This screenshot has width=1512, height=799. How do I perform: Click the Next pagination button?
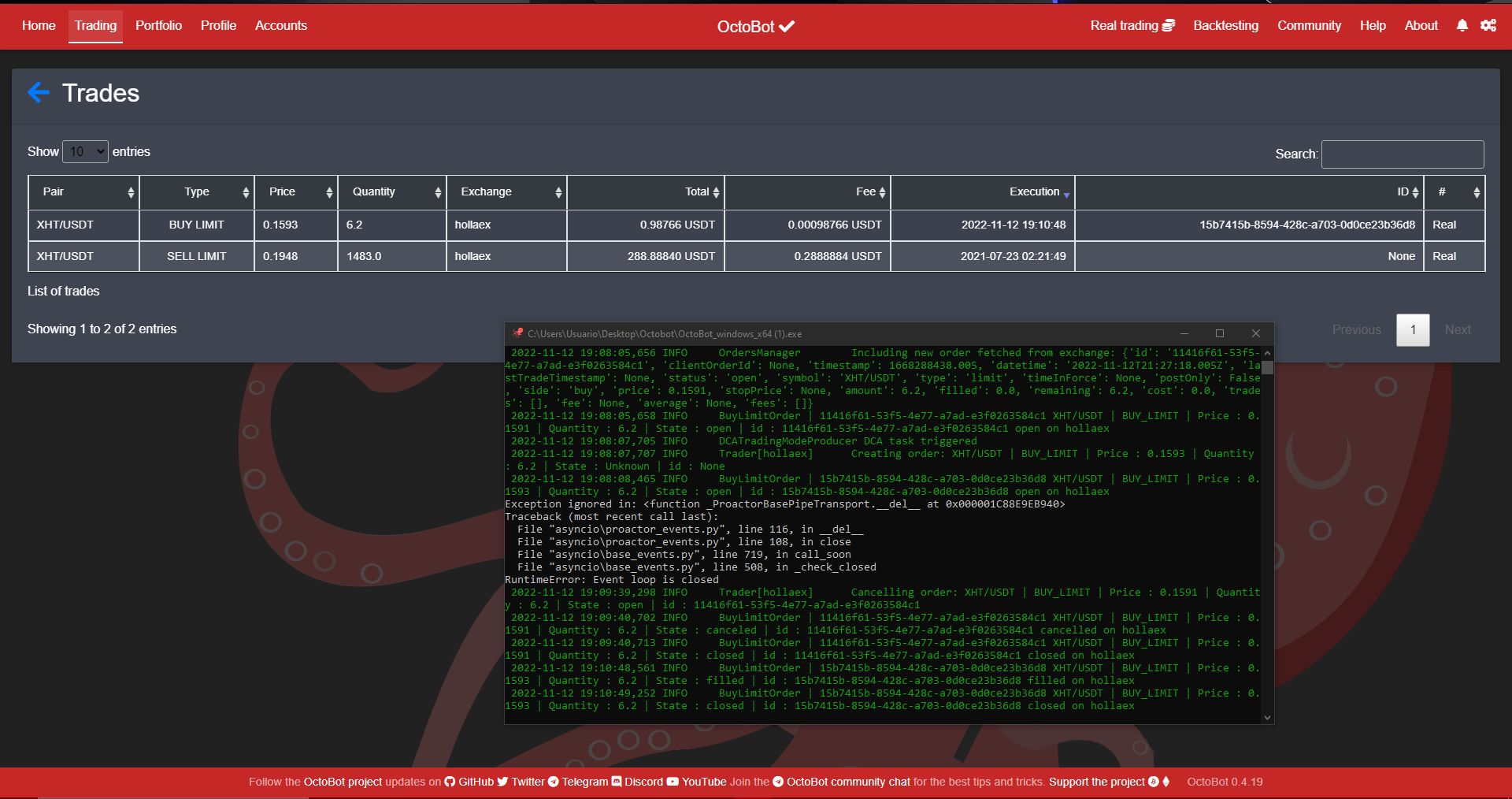pyautogui.click(x=1457, y=329)
